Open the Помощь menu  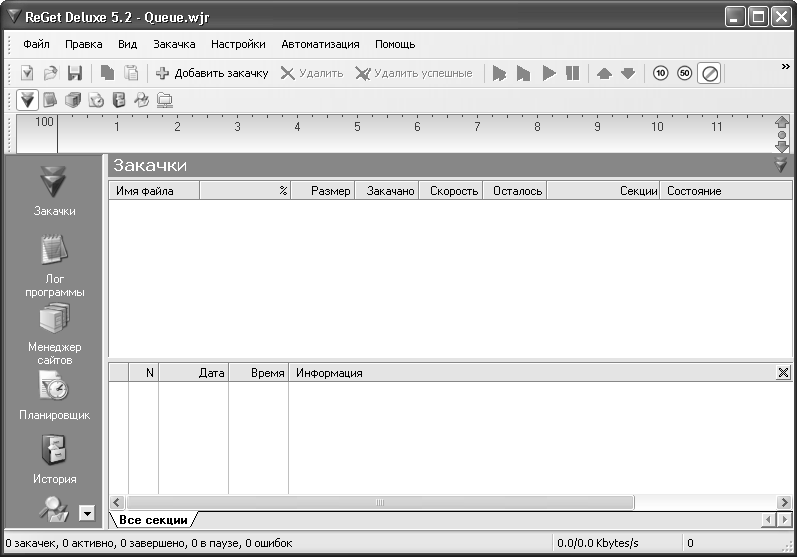tap(395, 45)
